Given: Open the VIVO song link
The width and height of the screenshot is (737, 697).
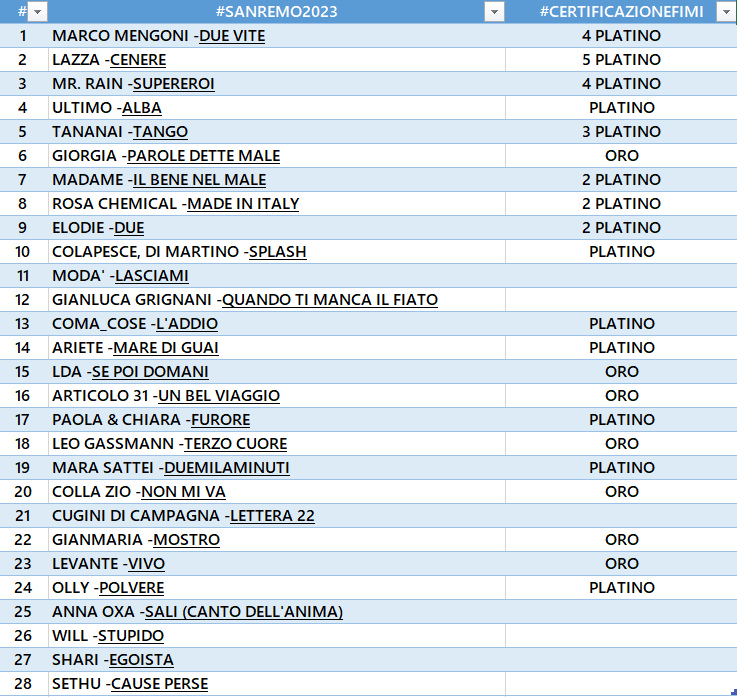Looking at the screenshot, I should coord(147,563).
